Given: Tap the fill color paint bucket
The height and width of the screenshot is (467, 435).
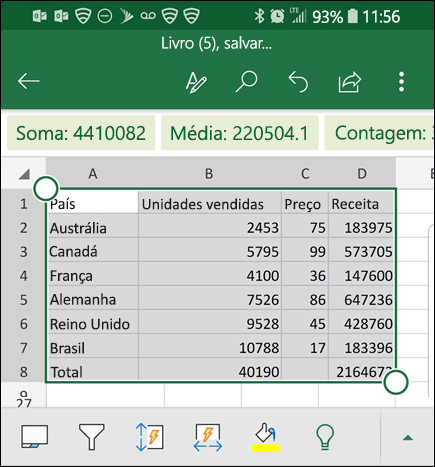Looking at the screenshot, I should coord(266,437).
